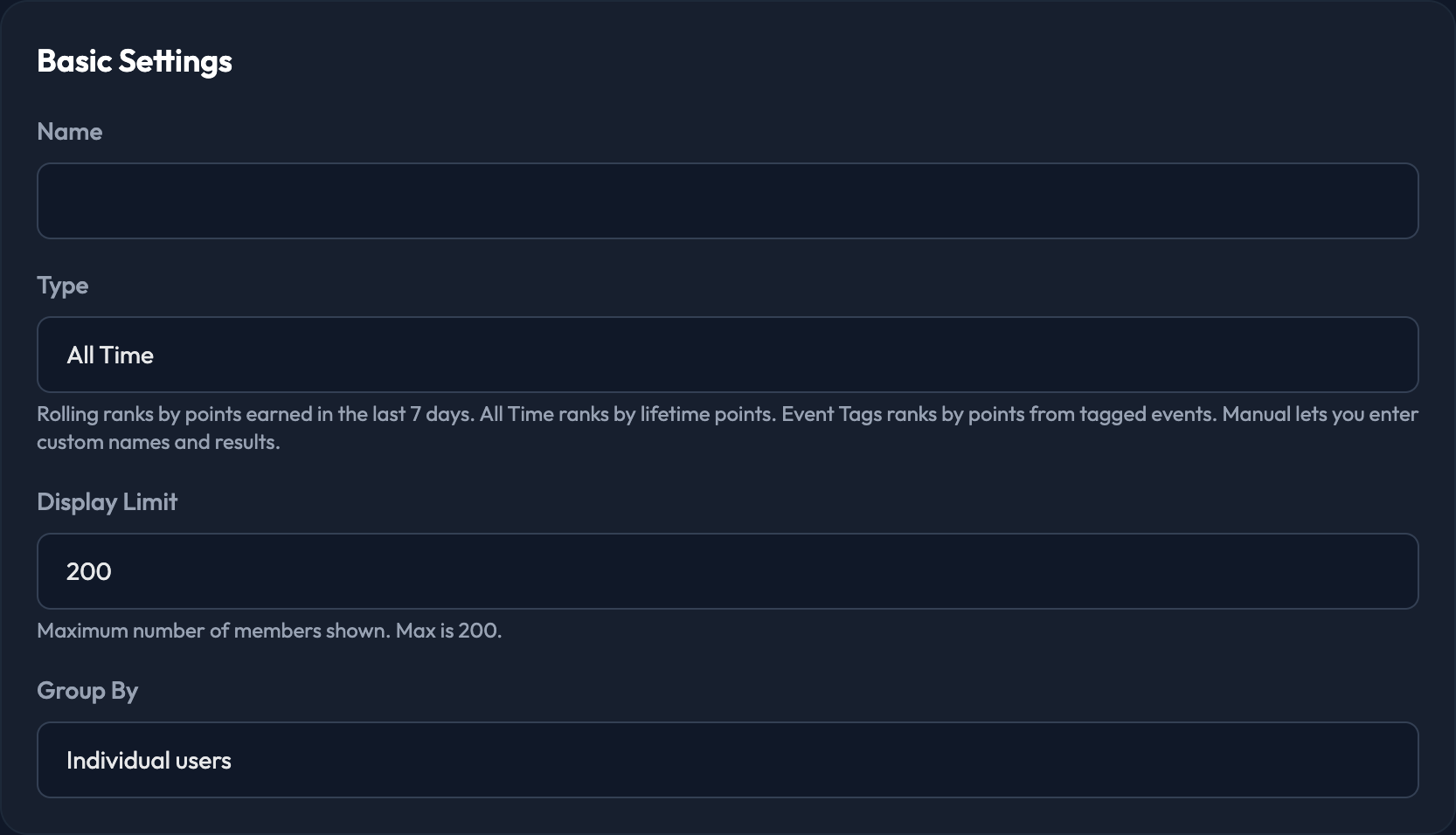Click the Type field label

[x=62, y=286]
